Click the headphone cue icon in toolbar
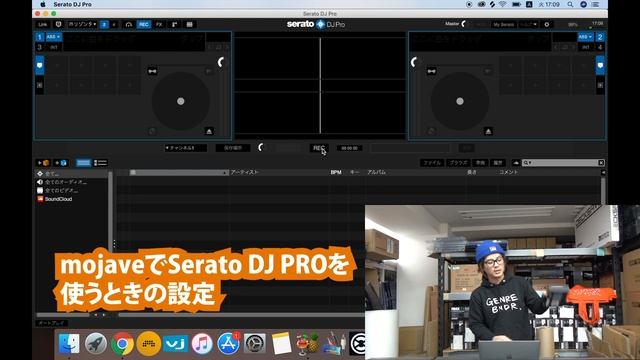 (129, 24)
